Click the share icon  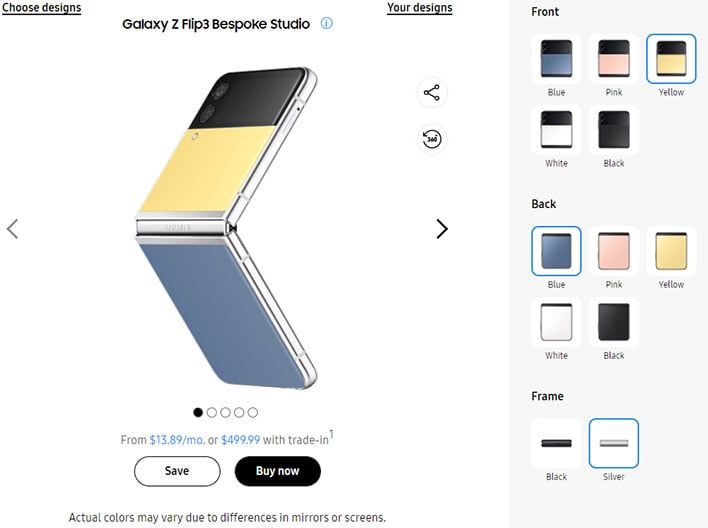point(432,93)
